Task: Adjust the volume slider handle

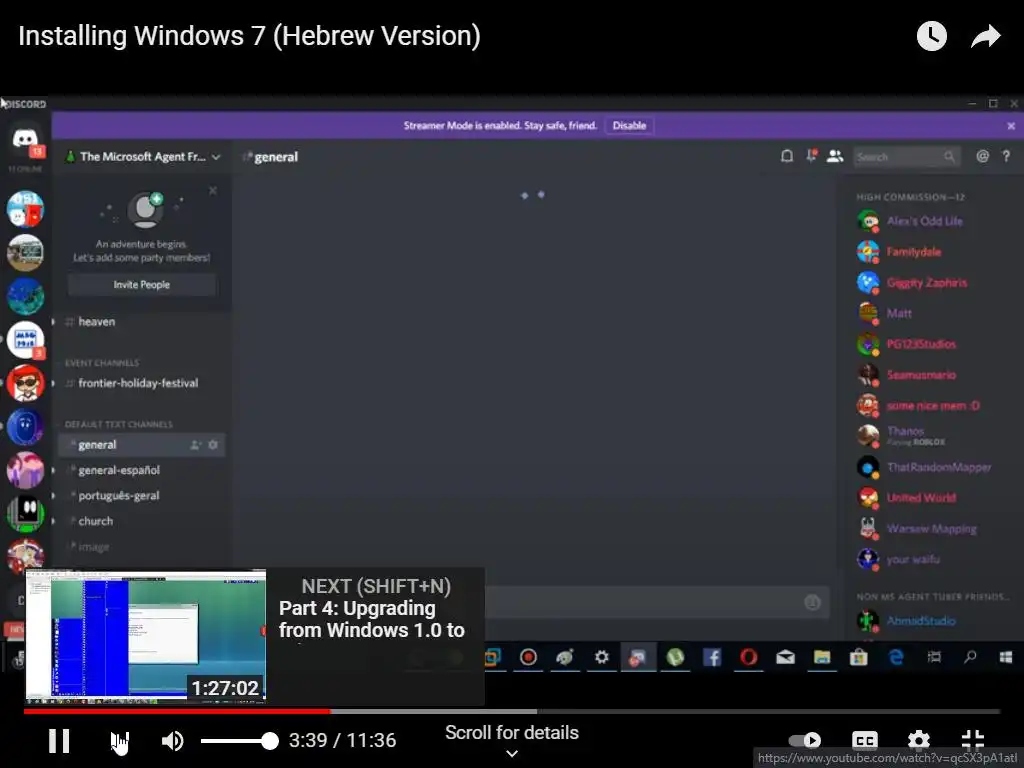Action: point(269,741)
